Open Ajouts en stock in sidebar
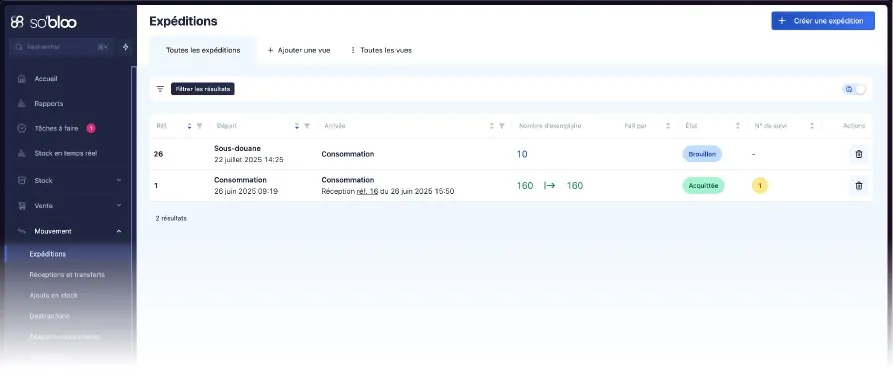This screenshot has height=387, width=893. 54,295
